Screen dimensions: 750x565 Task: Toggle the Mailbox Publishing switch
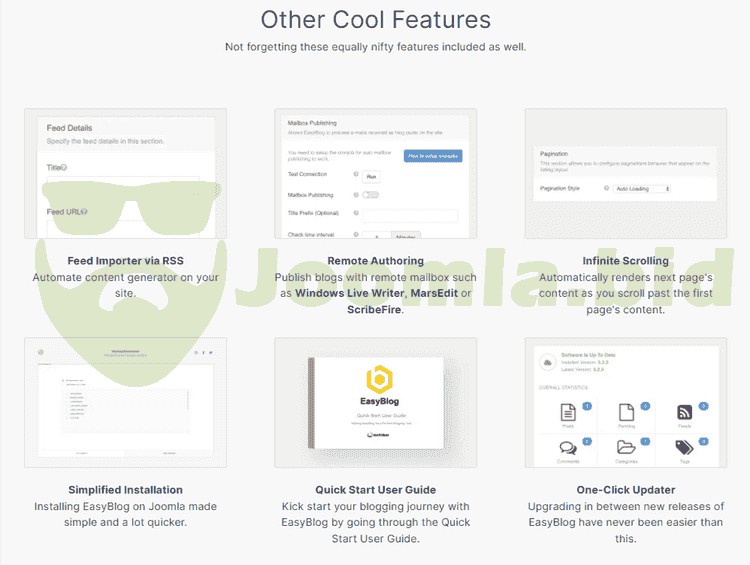click(371, 195)
